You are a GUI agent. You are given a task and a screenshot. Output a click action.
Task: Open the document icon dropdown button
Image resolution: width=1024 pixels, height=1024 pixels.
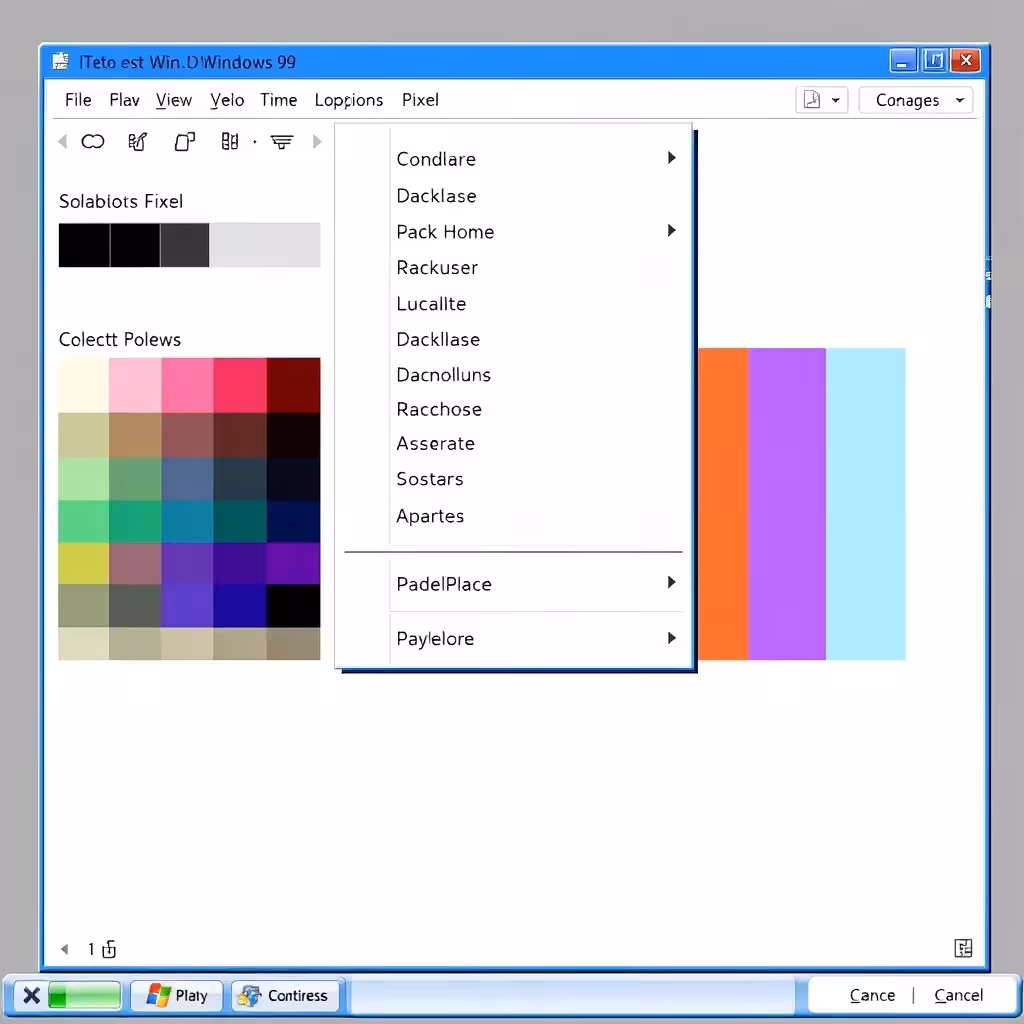coord(822,100)
